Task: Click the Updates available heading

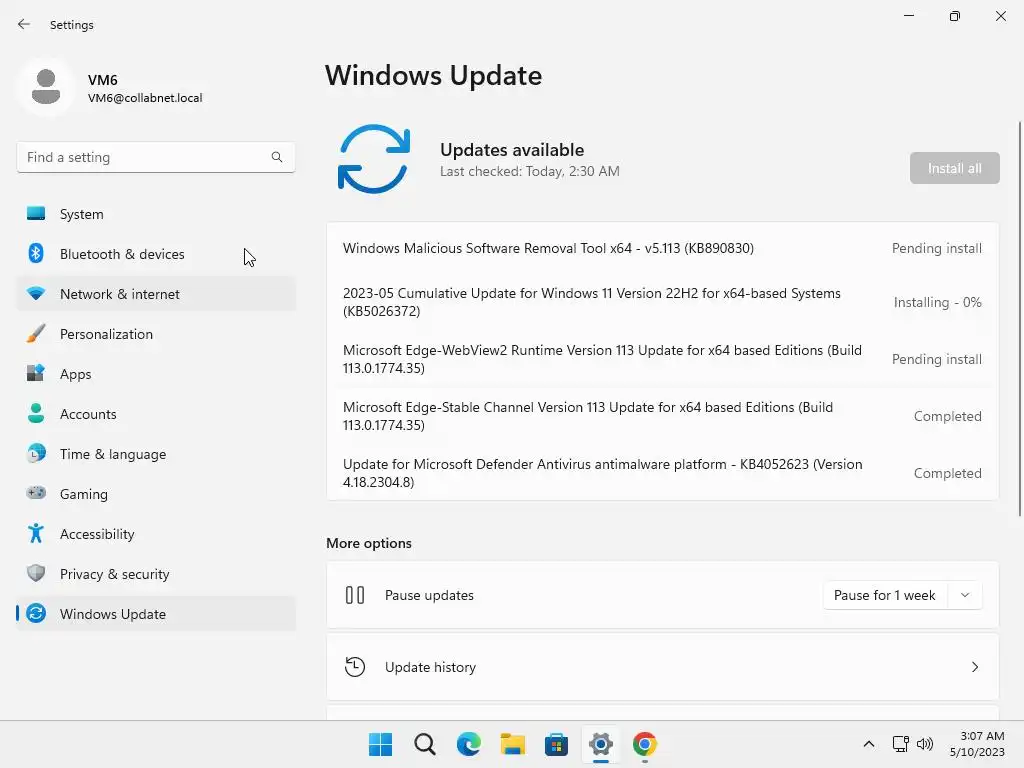Action: point(512,150)
